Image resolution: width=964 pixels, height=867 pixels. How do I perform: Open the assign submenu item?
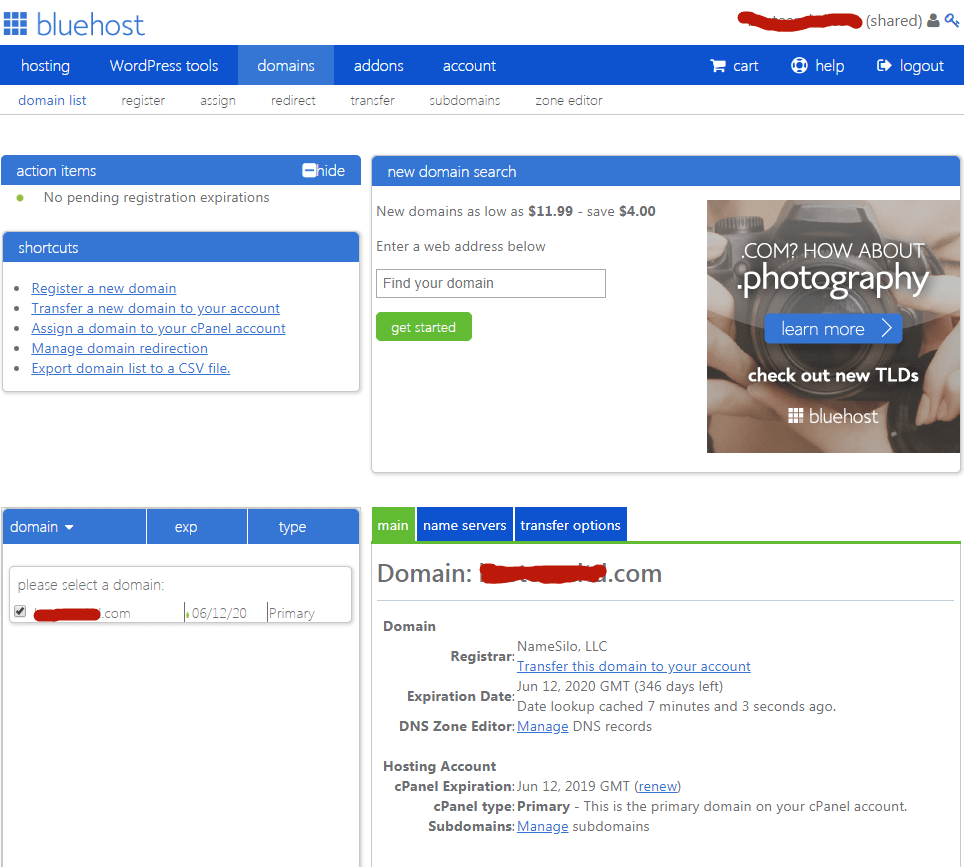coord(218,100)
